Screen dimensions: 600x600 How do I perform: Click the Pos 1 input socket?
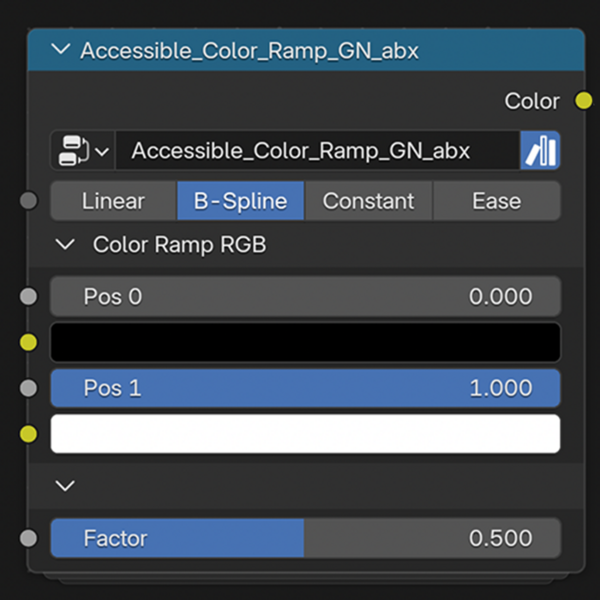(x=29, y=388)
